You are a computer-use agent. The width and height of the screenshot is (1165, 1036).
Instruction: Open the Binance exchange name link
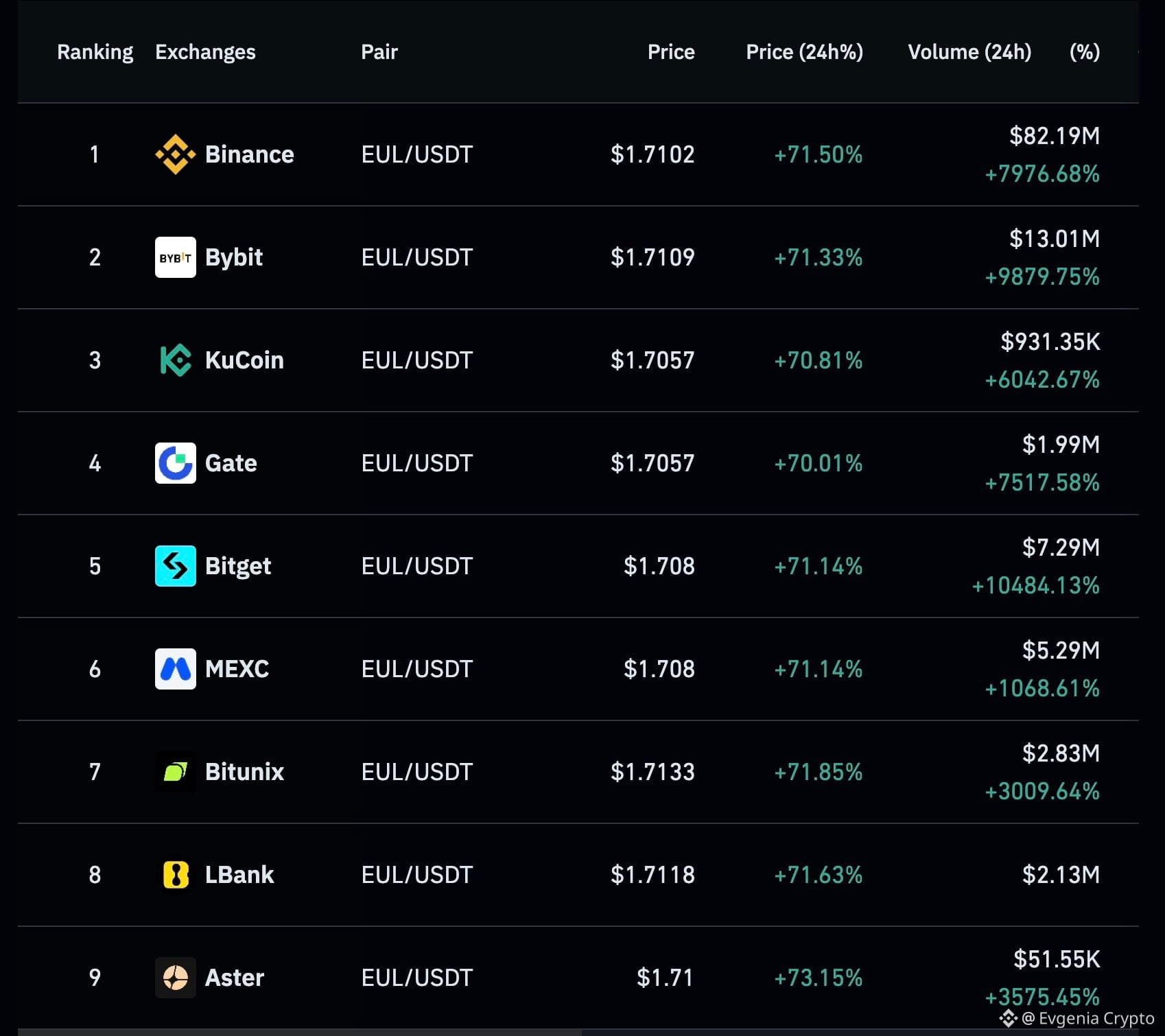pos(250,154)
